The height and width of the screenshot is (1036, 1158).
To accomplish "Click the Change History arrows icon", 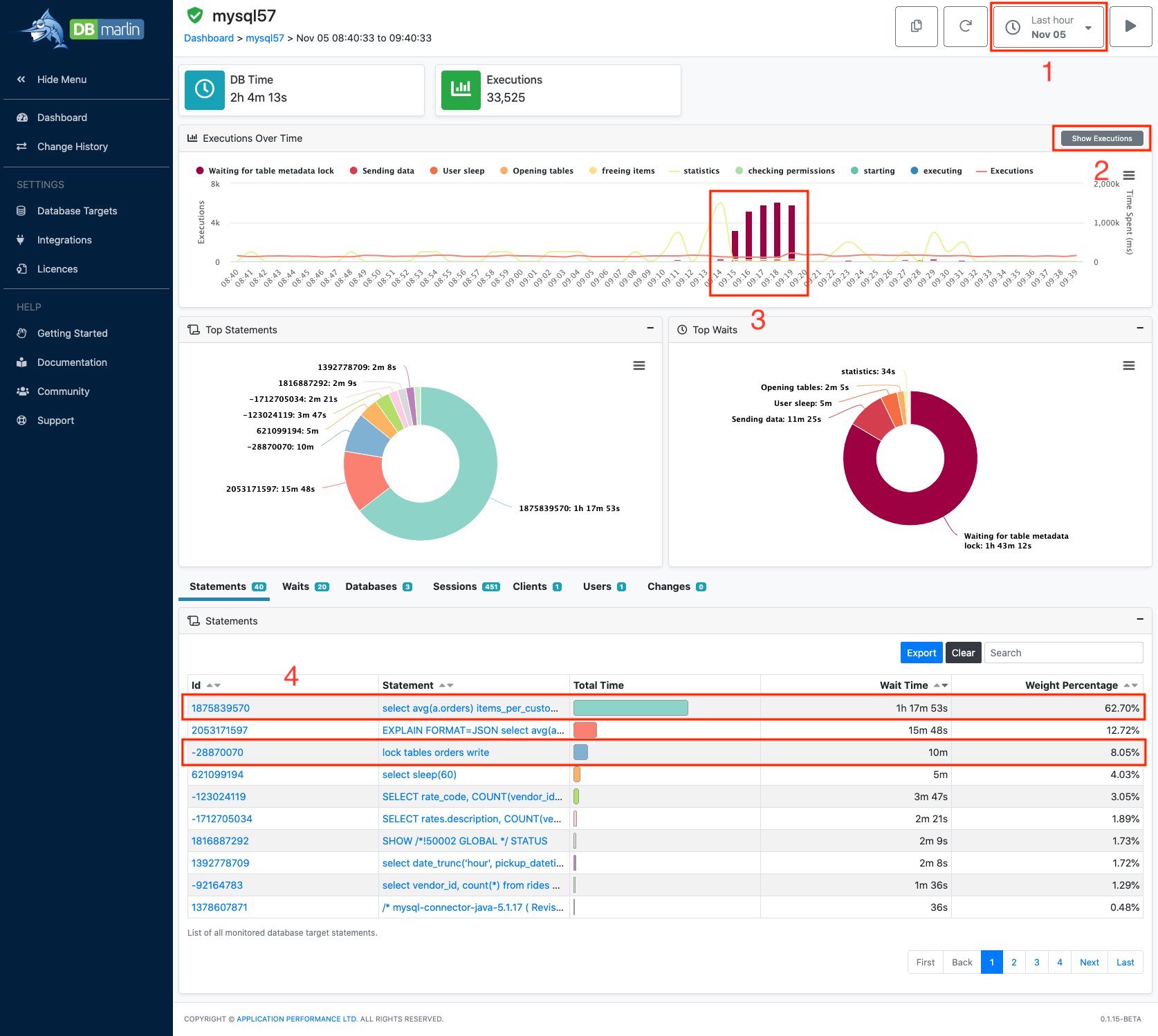I will (x=22, y=147).
